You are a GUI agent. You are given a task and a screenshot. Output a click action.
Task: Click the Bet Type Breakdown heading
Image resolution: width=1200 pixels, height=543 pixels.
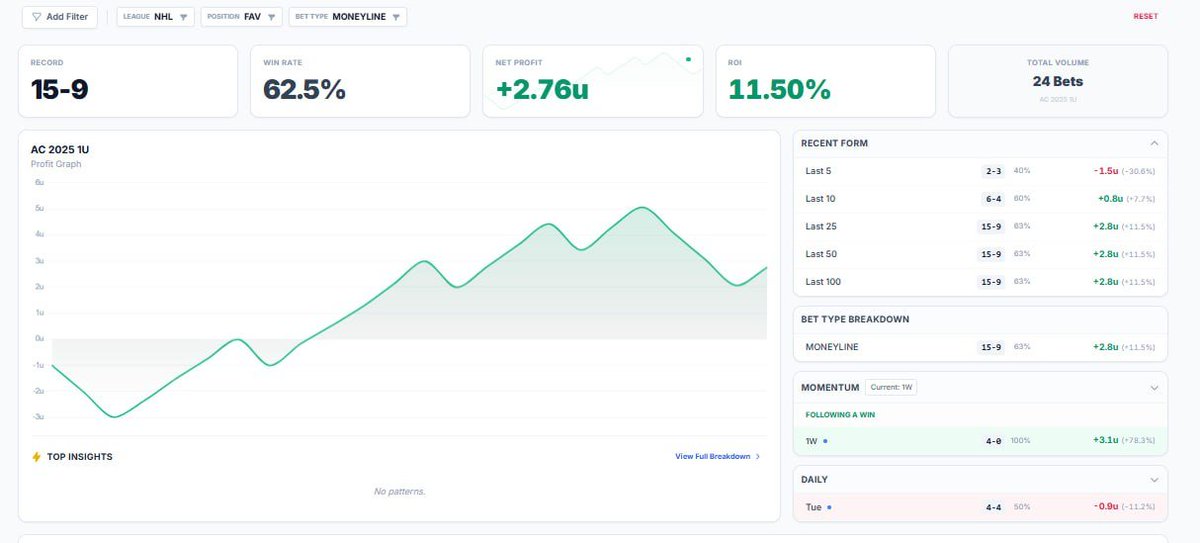pos(855,320)
